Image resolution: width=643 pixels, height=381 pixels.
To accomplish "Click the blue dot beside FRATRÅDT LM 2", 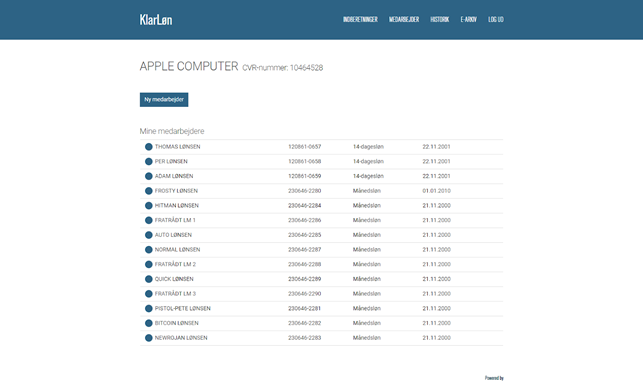I will [148, 265].
